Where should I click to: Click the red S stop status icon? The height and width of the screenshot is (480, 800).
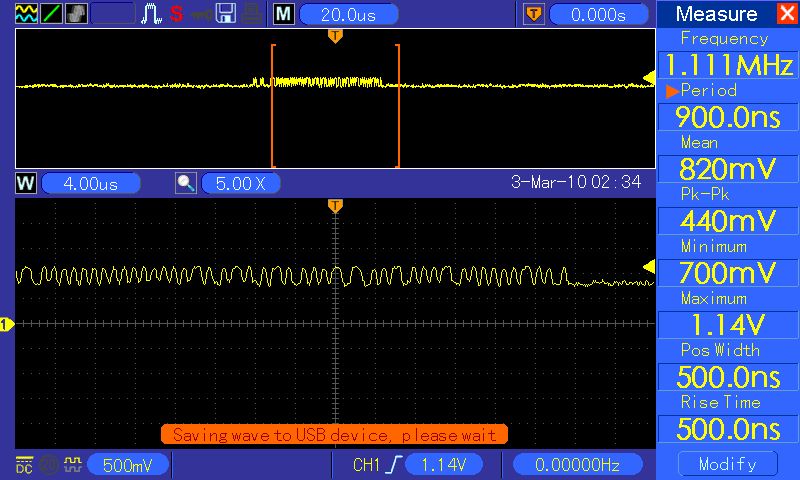coord(177,14)
